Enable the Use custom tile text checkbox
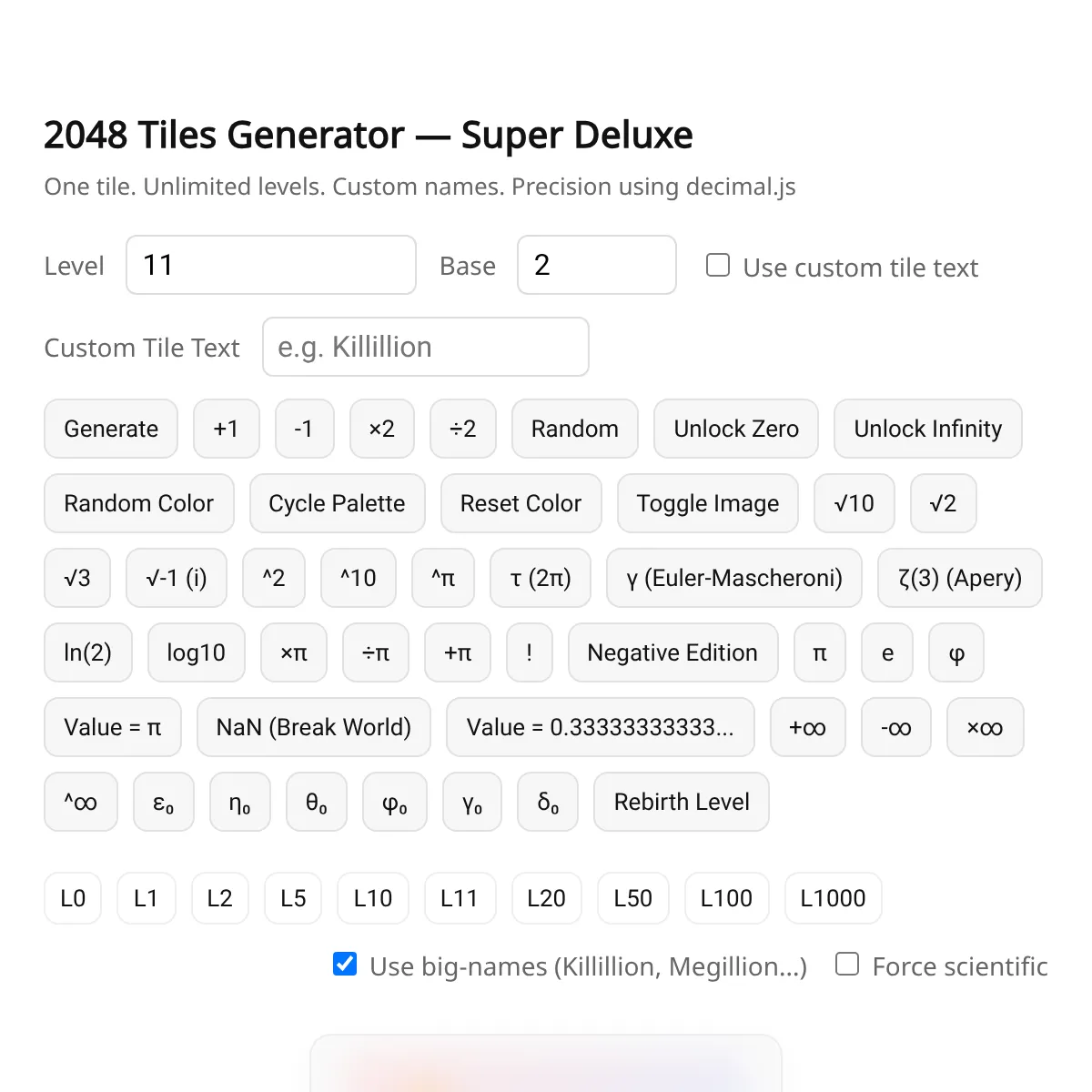The image size is (1092, 1092). coord(718,264)
